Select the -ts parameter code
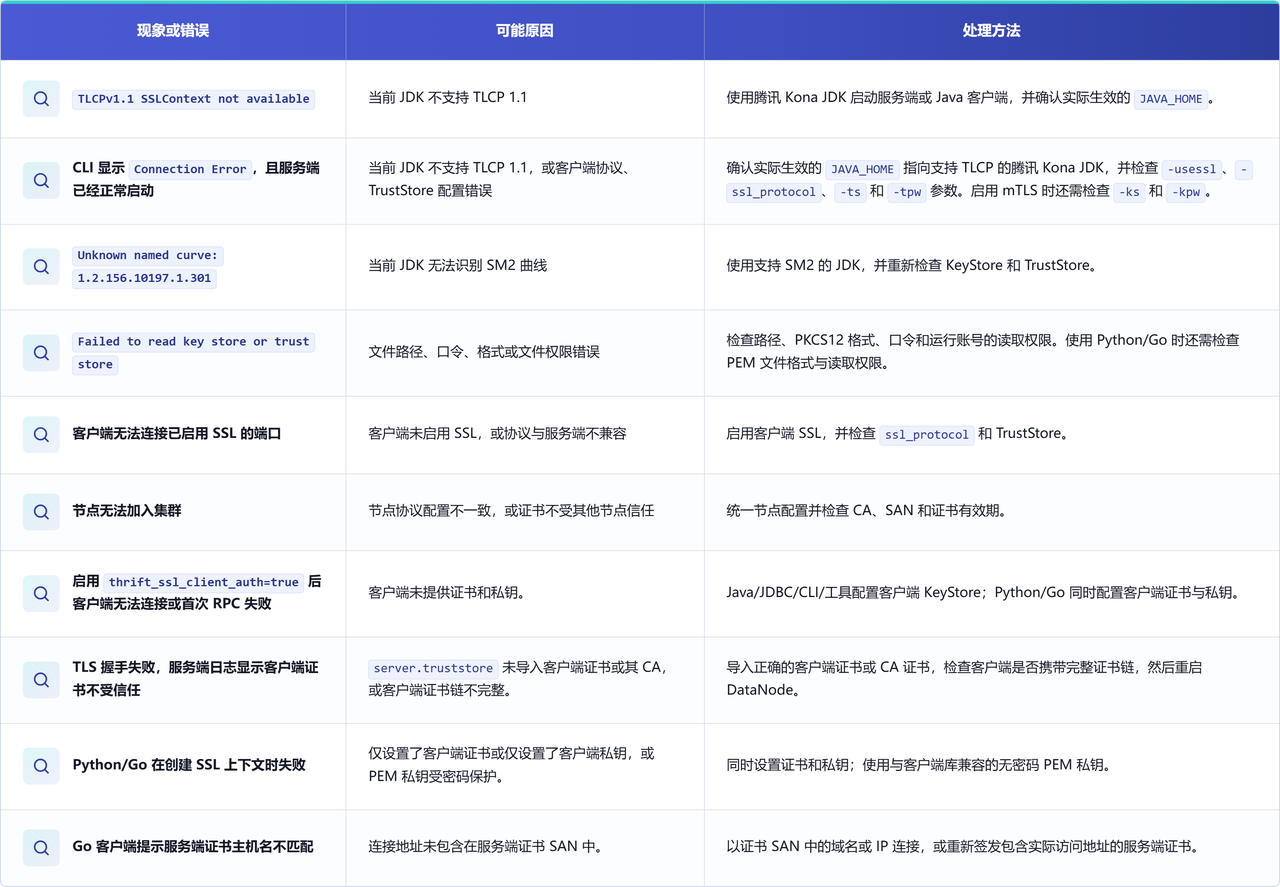Viewport: 1280px width, 887px height. click(848, 192)
